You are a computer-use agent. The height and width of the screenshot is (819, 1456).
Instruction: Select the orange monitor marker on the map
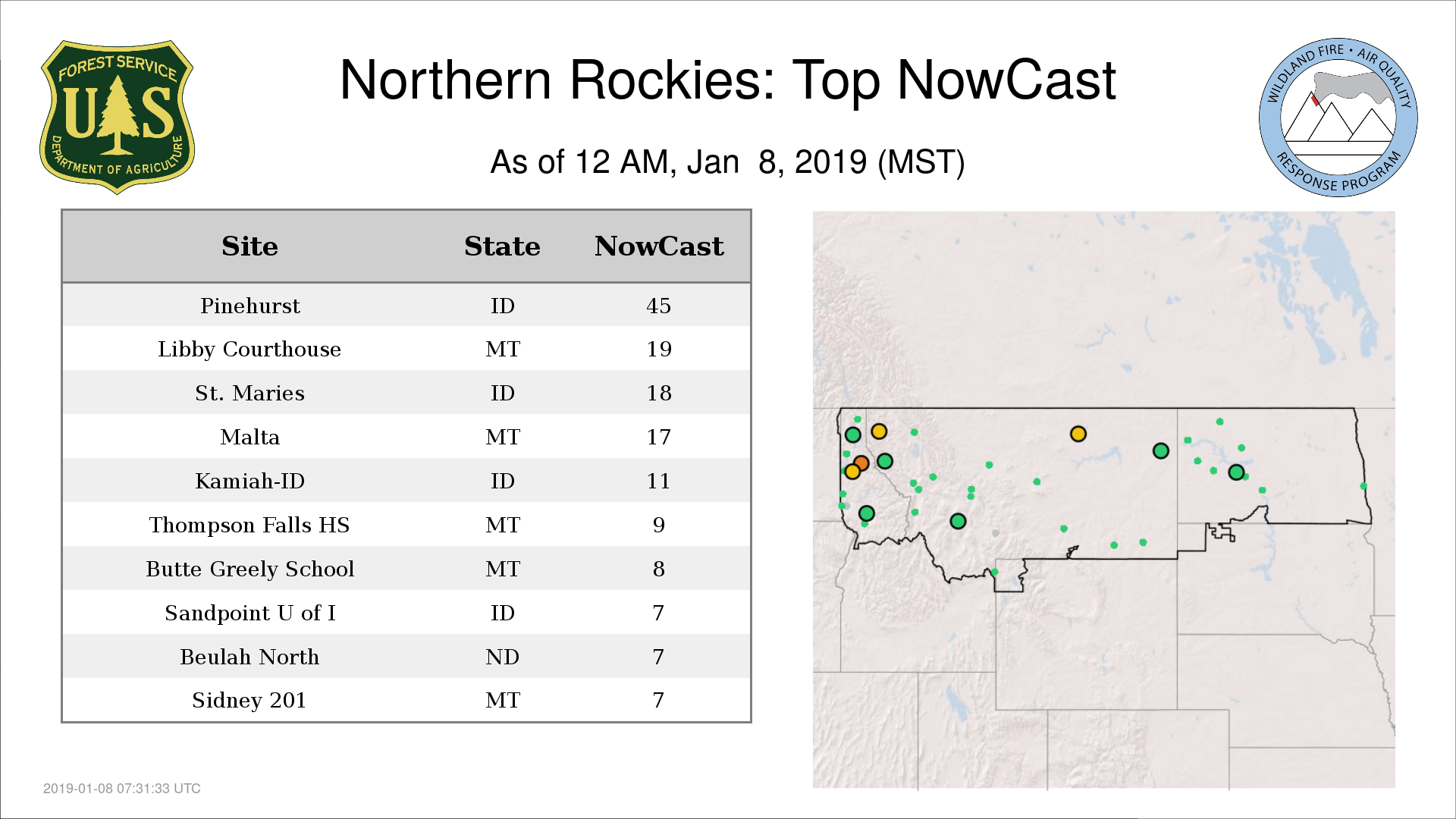[x=861, y=463]
